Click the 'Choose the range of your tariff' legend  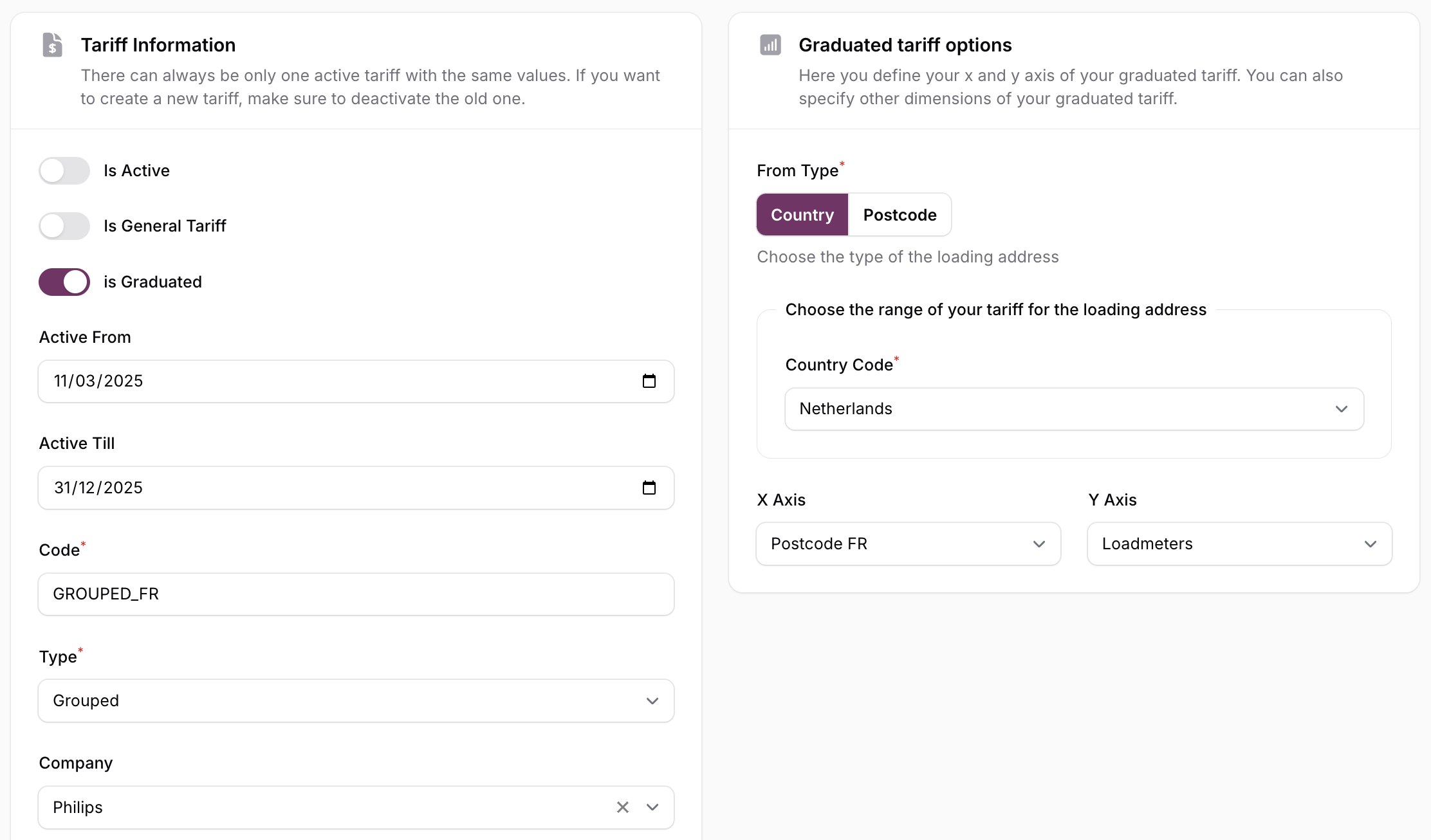click(x=996, y=309)
